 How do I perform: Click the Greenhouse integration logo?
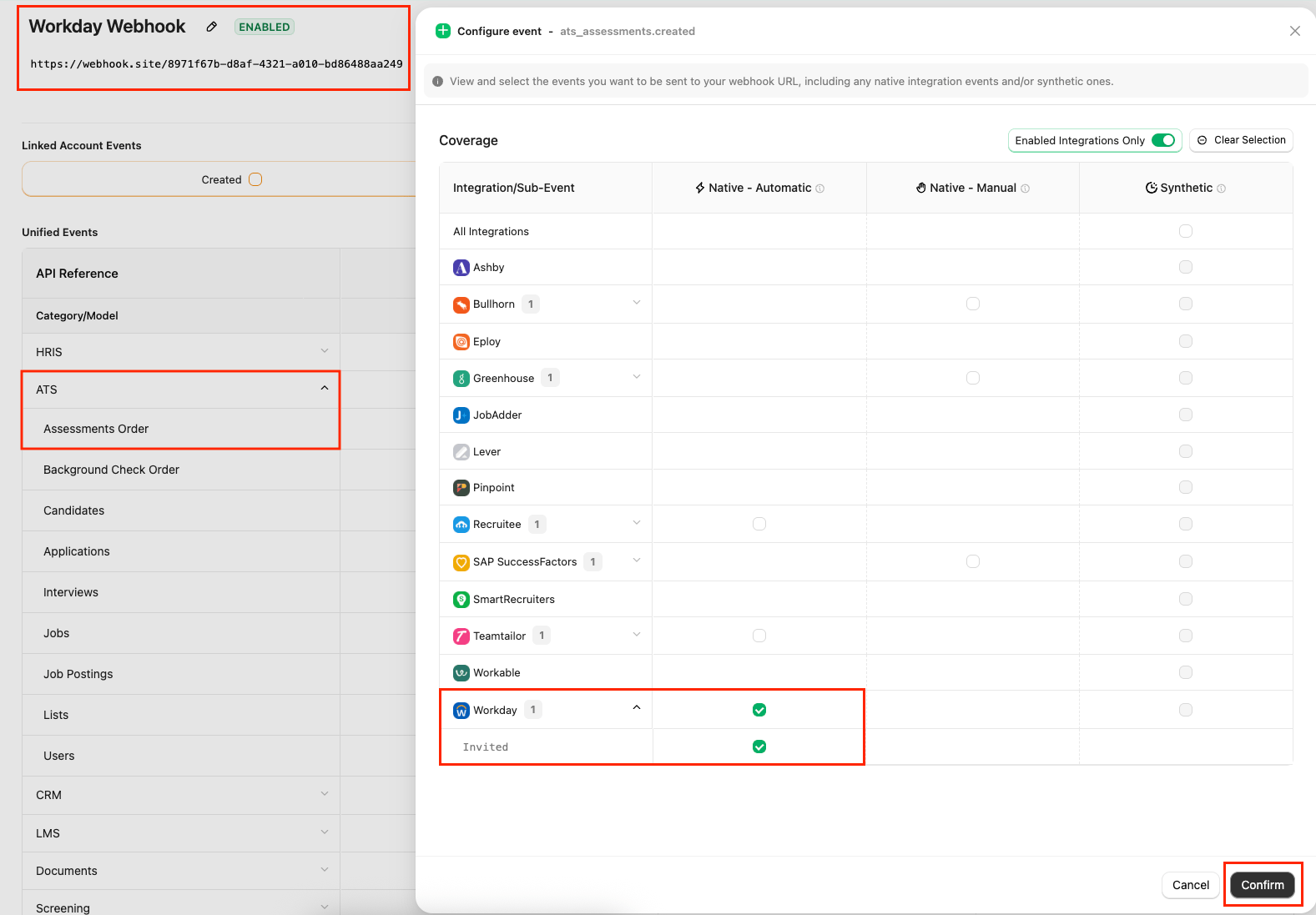tap(461, 379)
